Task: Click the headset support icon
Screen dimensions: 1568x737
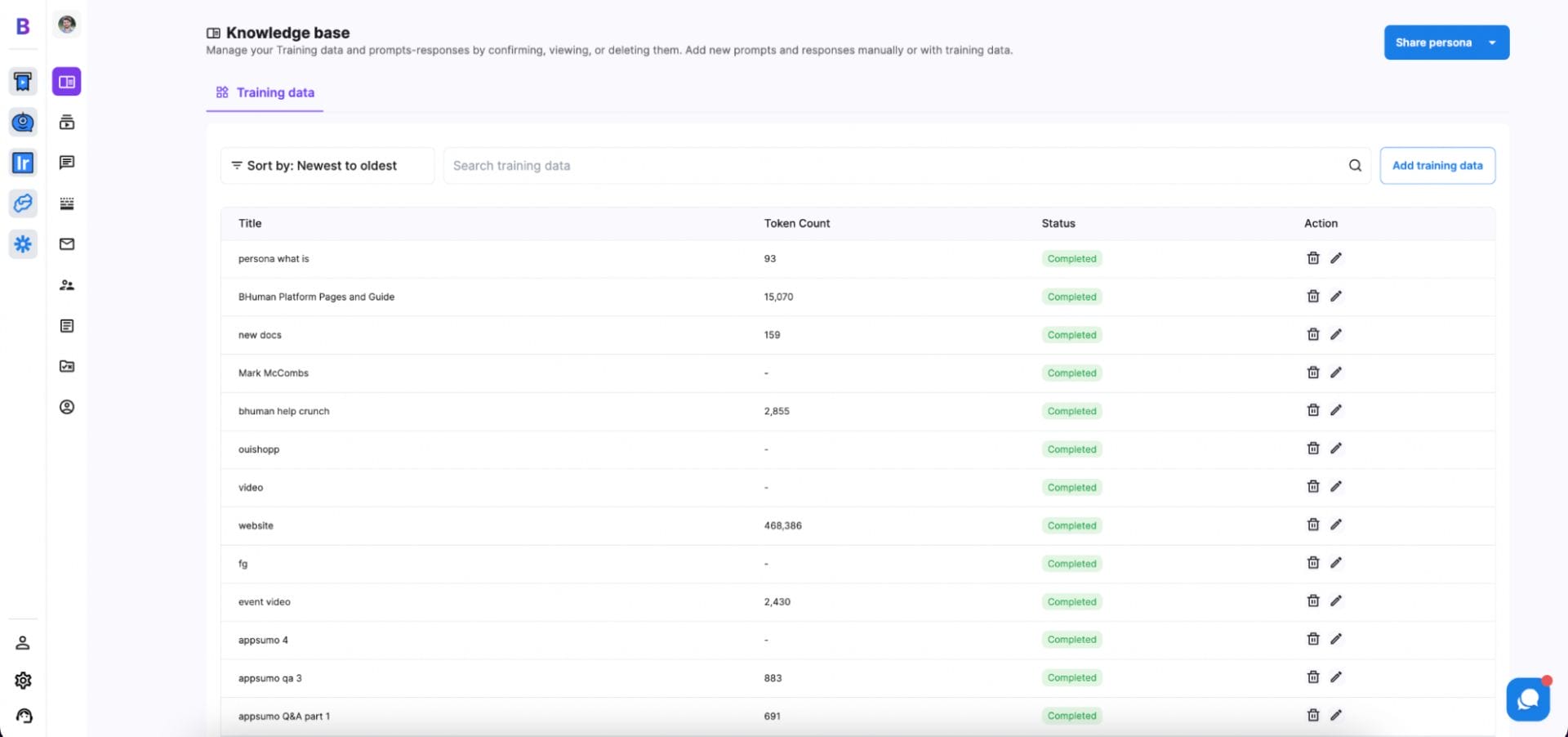Action: [24, 717]
